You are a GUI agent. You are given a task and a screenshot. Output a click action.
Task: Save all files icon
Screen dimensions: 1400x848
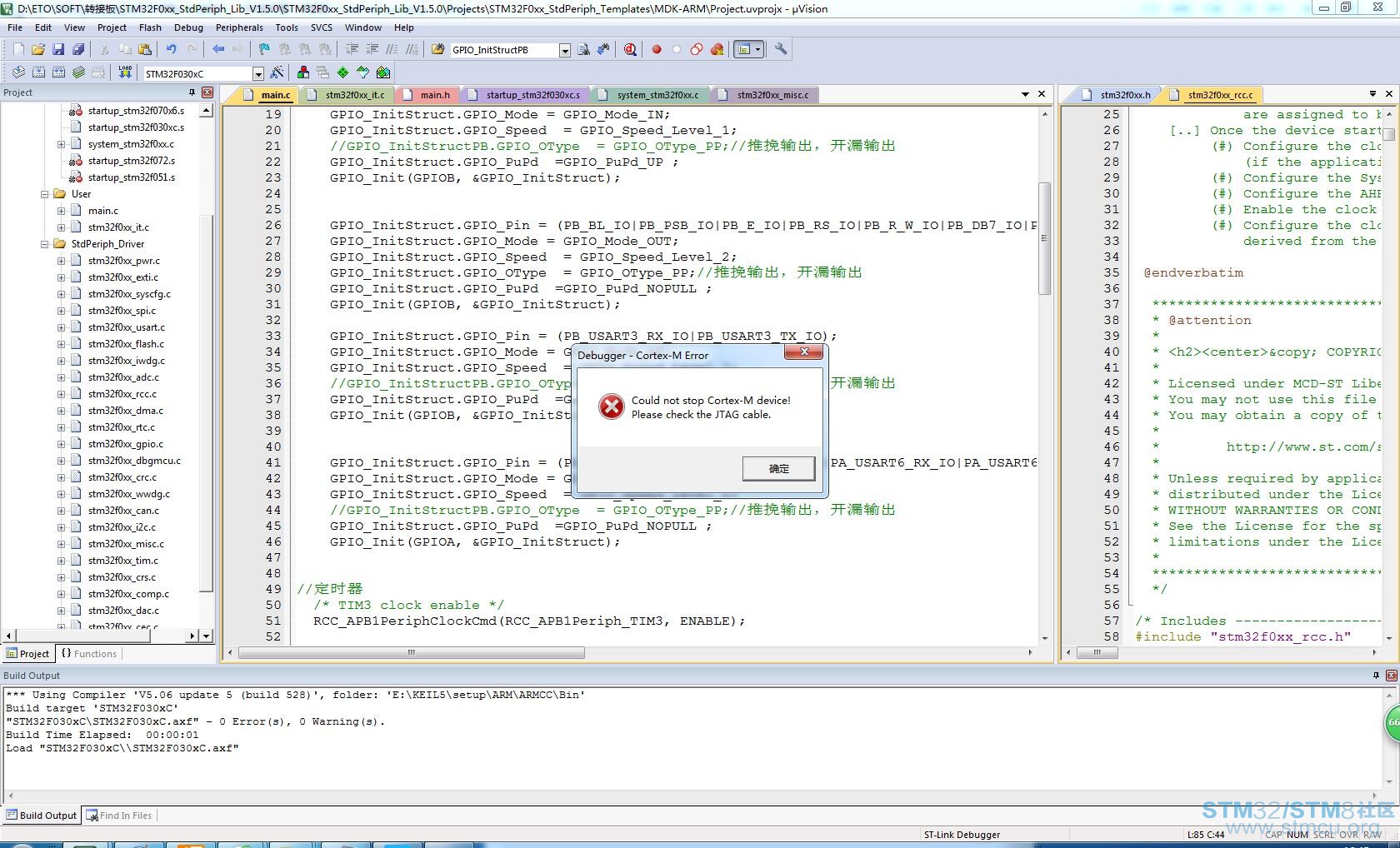tap(78, 49)
